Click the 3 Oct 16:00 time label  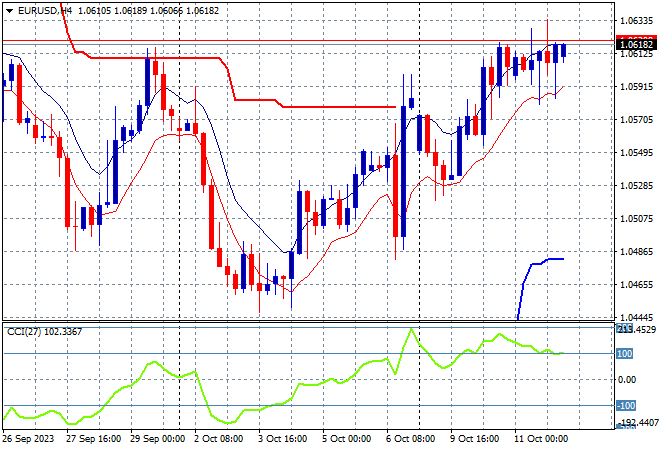(x=282, y=439)
